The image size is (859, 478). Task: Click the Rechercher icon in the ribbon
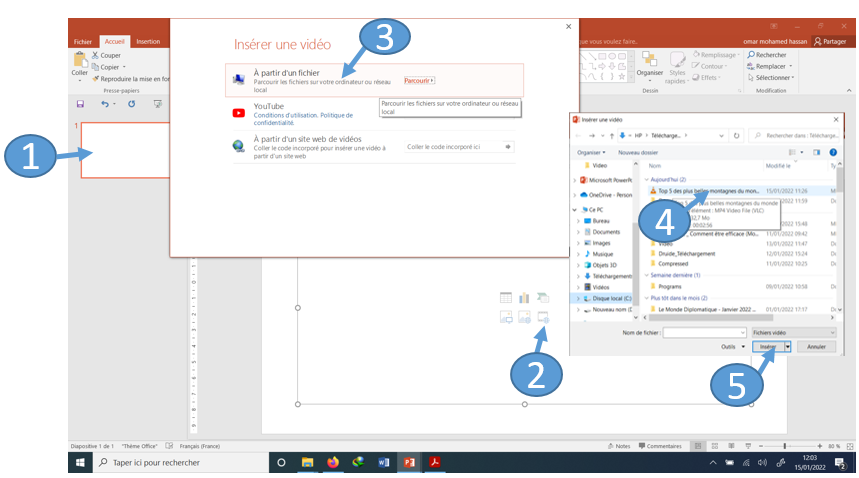[752, 55]
